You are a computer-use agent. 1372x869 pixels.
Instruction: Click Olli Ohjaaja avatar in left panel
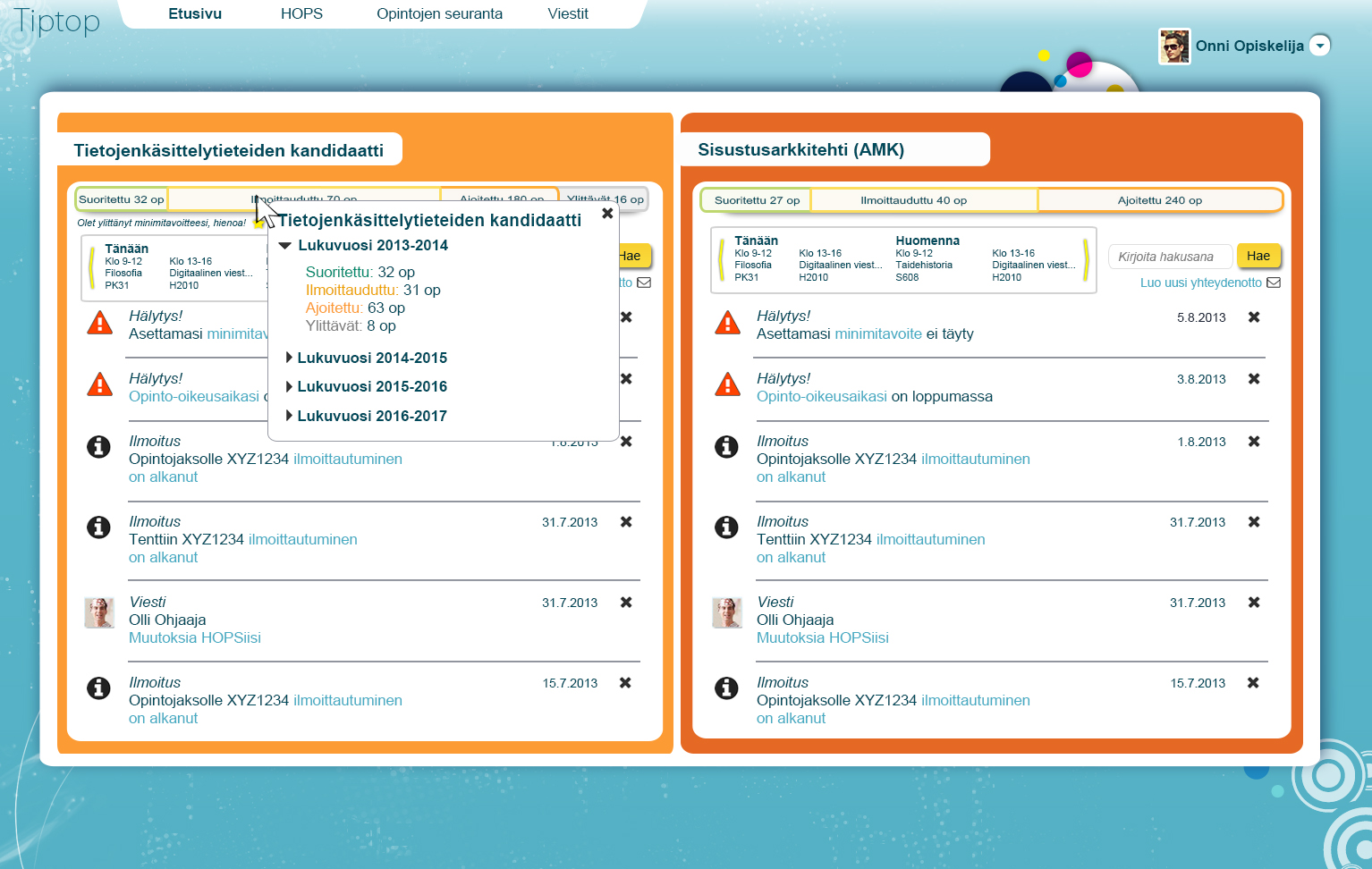(99, 613)
